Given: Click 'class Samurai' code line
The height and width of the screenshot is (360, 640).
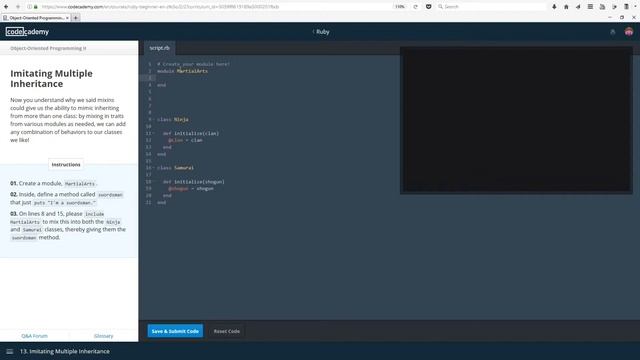Looking at the screenshot, I should (176, 168).
